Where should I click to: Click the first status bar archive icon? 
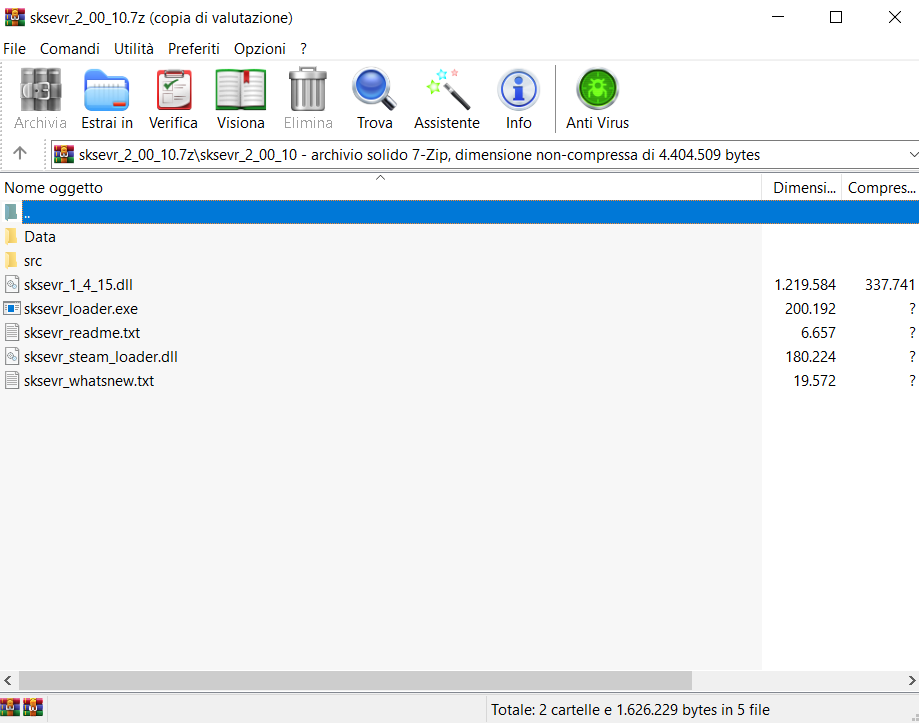click(10, 707)
